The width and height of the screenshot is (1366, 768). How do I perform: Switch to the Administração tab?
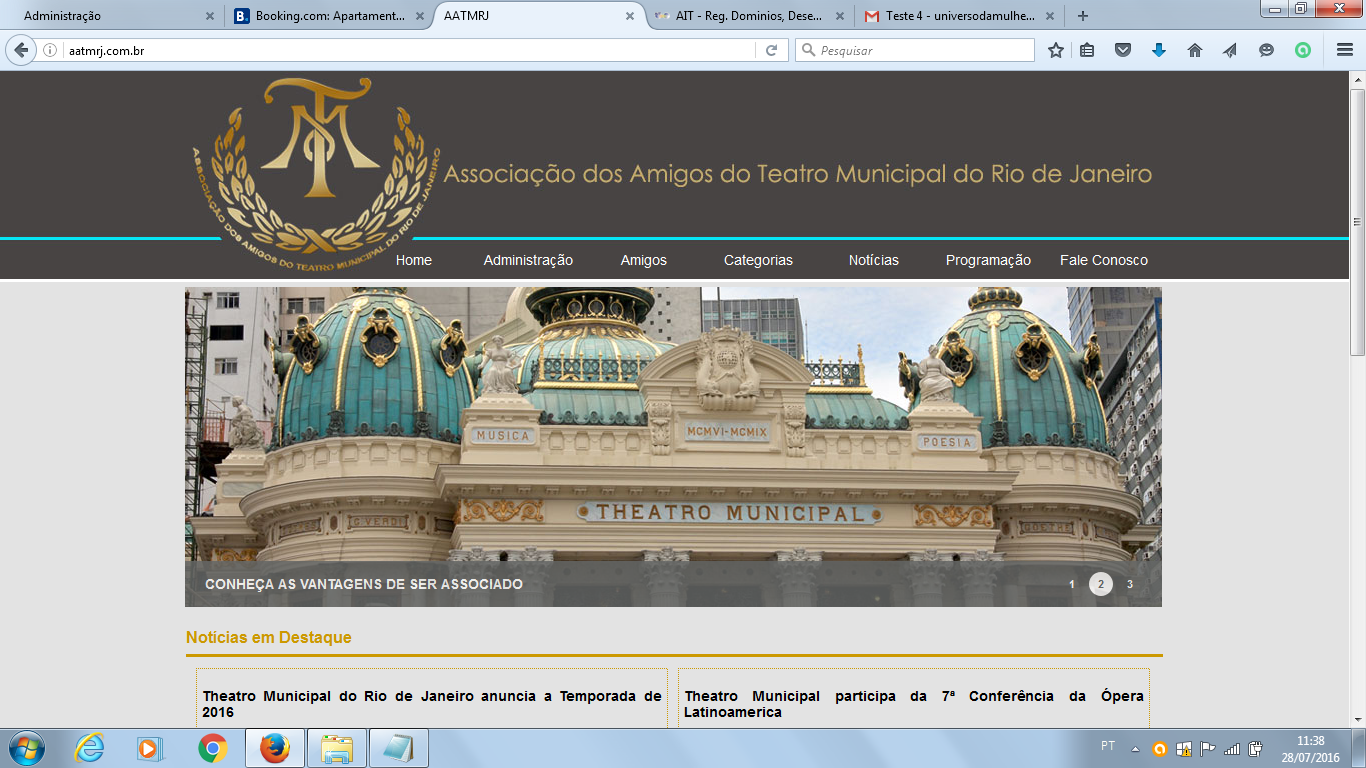(110, 16)
